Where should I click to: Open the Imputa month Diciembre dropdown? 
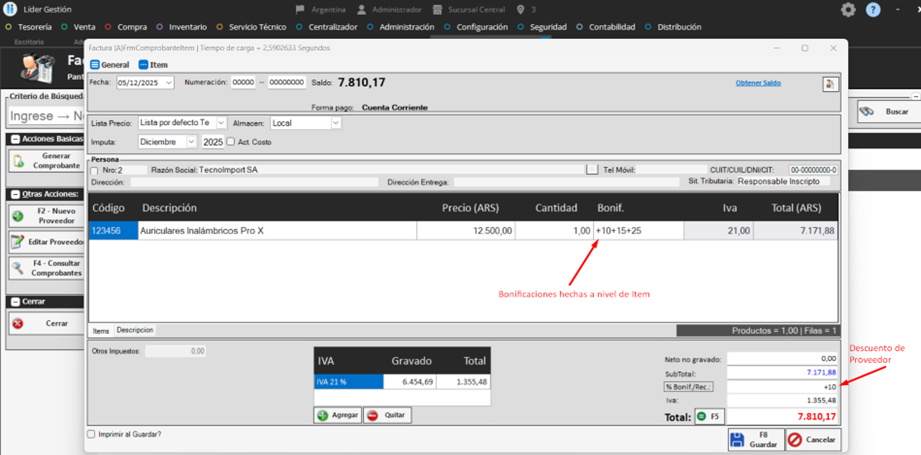pos(191,142)
